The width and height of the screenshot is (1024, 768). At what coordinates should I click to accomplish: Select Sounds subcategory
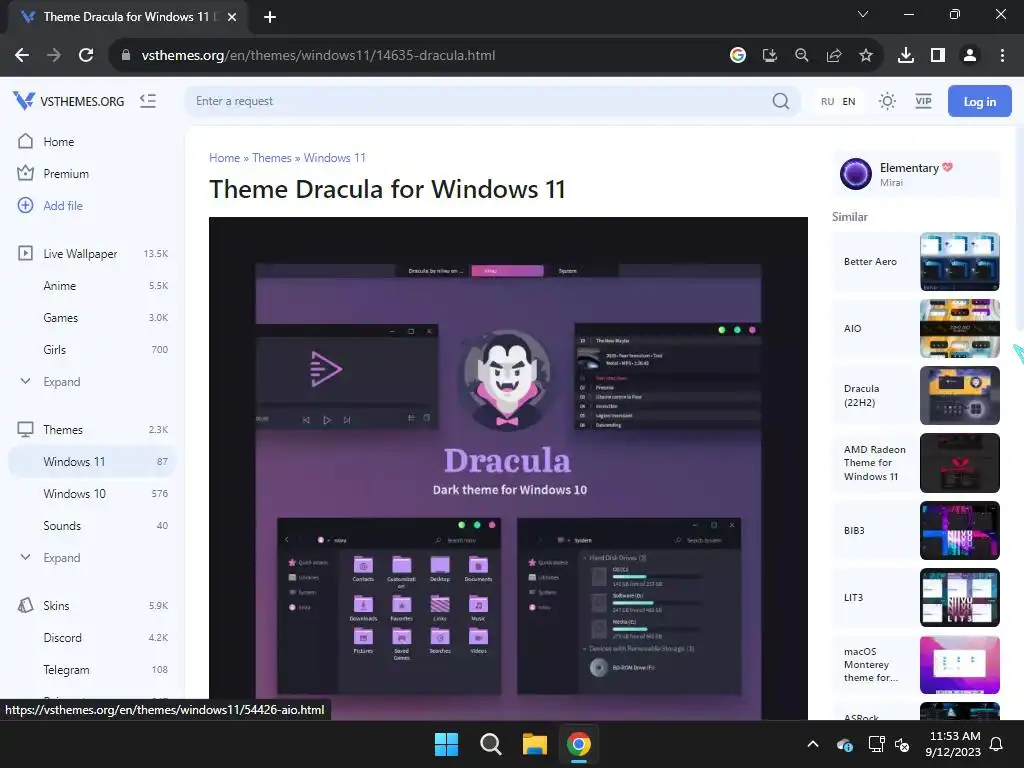62,526
